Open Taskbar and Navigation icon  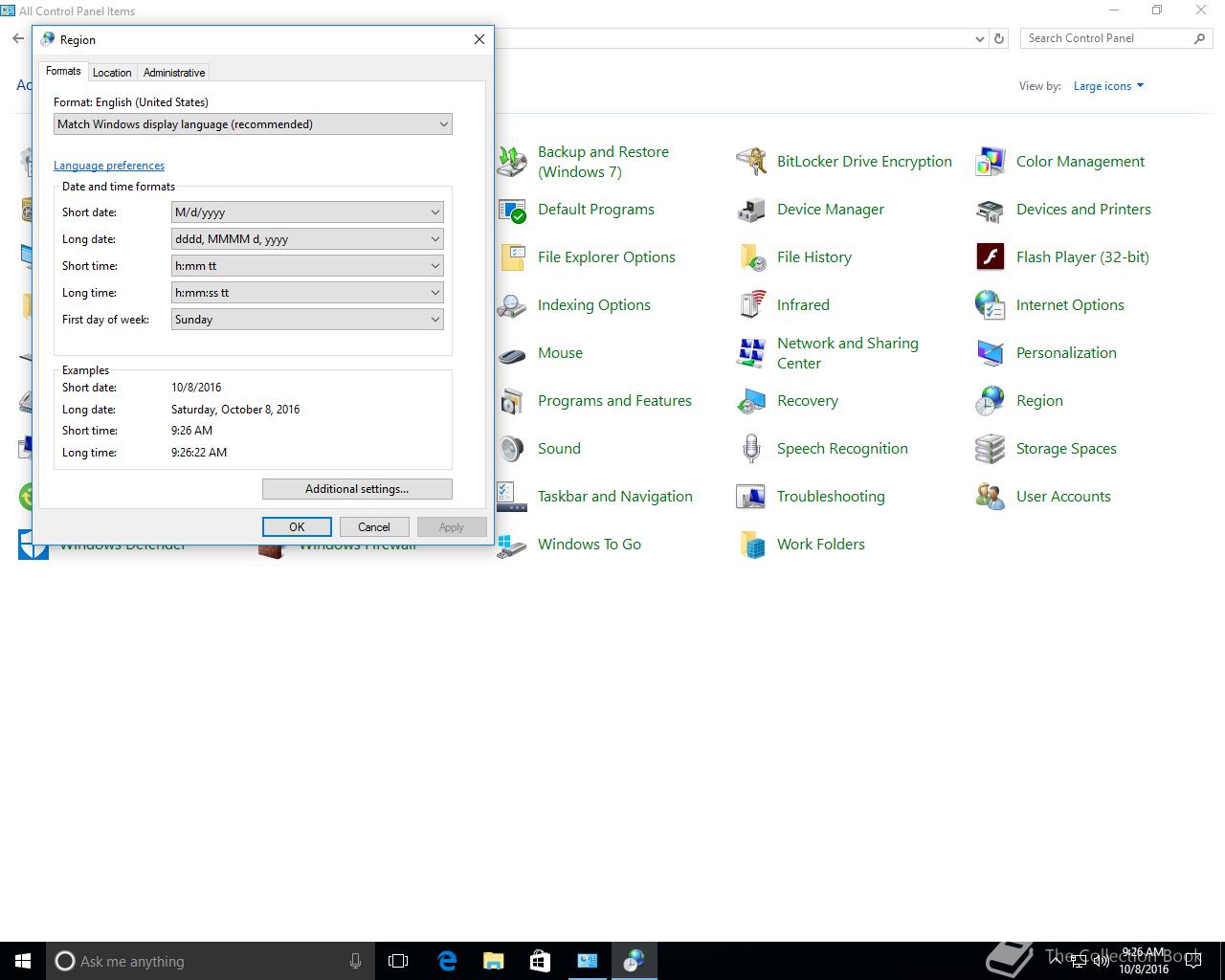point(512,497)
